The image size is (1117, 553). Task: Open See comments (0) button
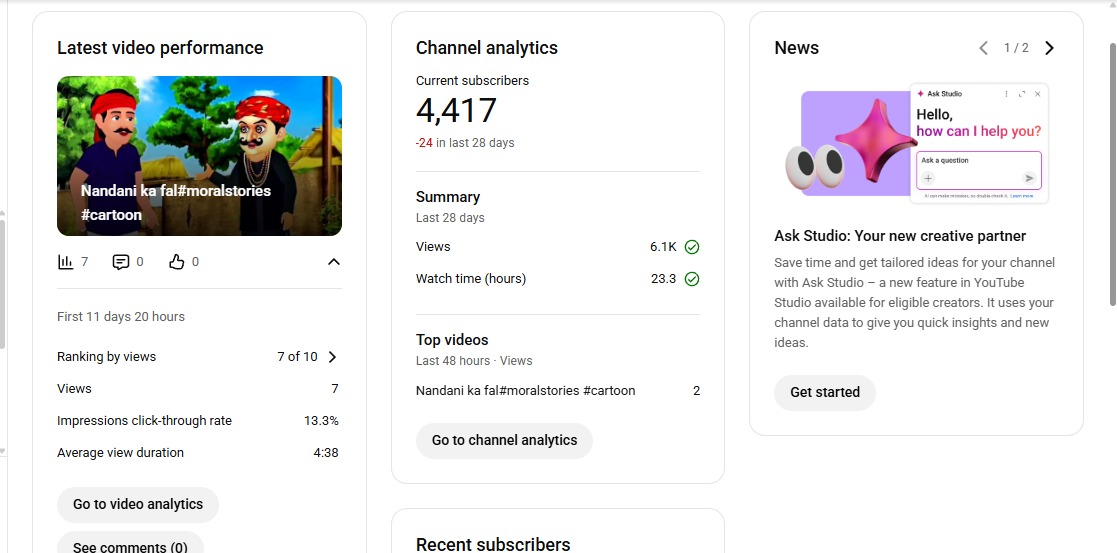point(130,545)
